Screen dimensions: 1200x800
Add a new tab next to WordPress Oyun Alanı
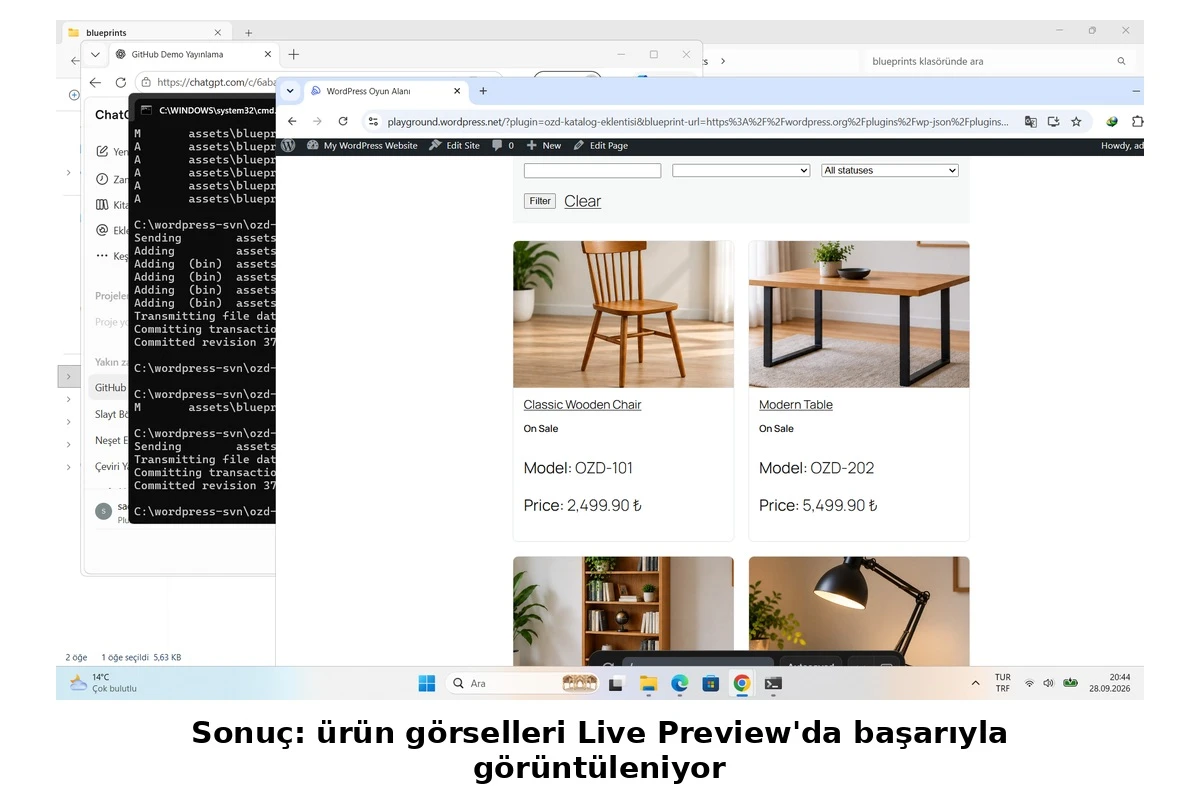483,91
